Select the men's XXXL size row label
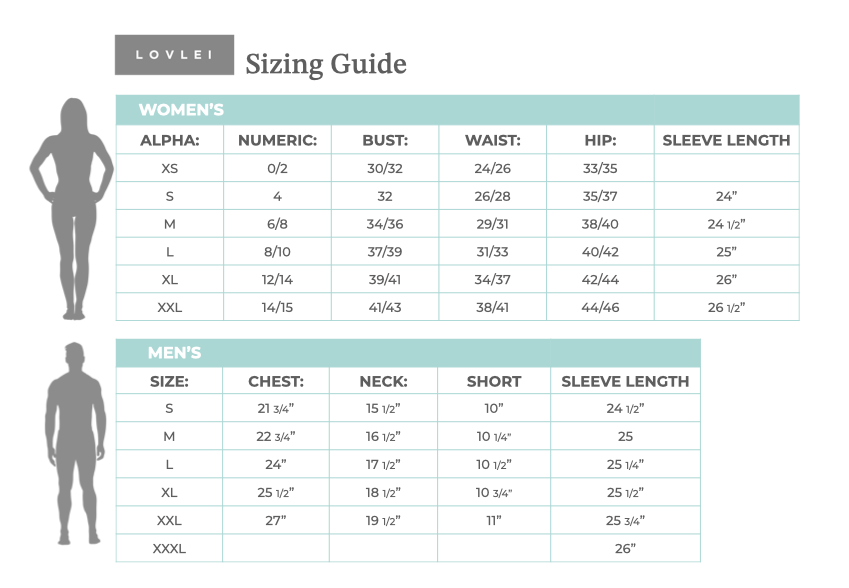Image resolution: width=849 pixels, height=588 pixels. 169,548
